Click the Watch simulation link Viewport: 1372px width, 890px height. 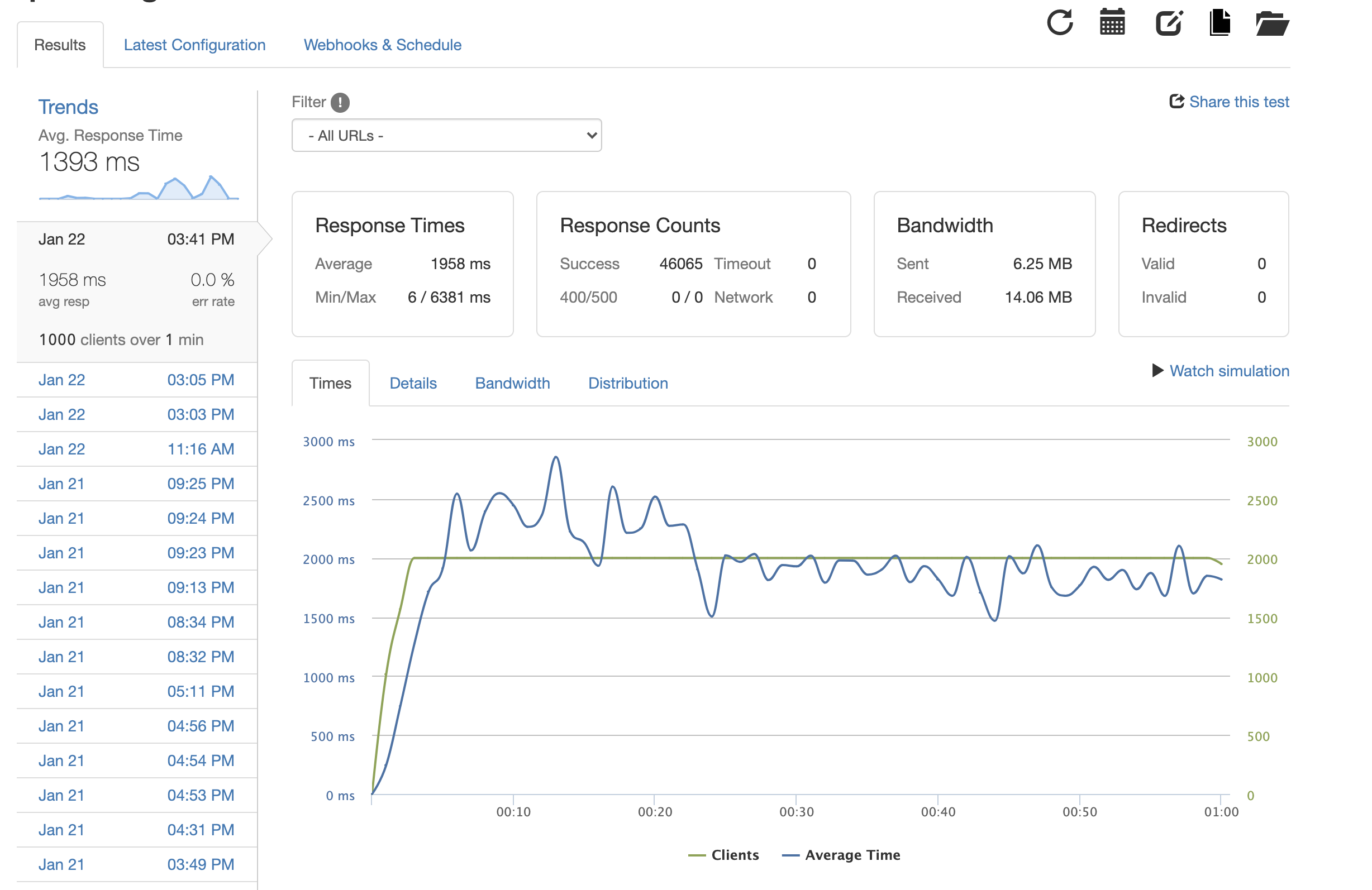coord(1230,371)
